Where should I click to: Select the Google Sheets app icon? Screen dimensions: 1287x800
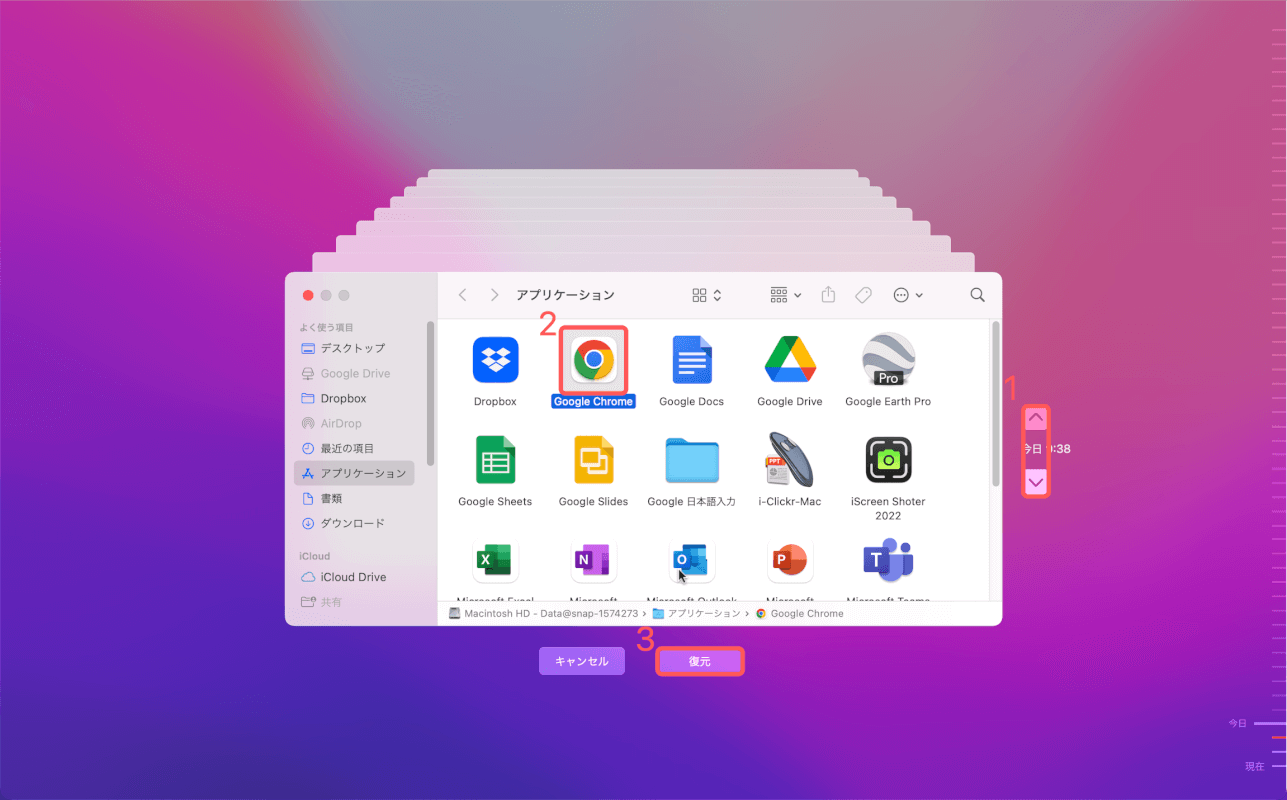pyautogui.click(x=495, y=460)
